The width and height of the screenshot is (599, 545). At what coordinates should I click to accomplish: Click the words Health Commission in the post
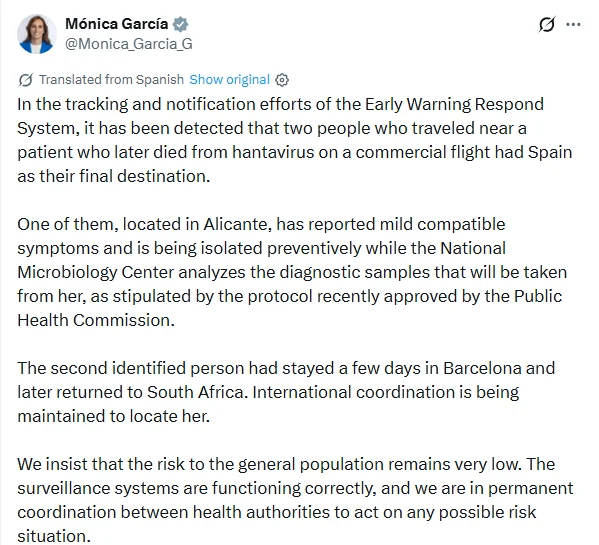tap(96, 320)
